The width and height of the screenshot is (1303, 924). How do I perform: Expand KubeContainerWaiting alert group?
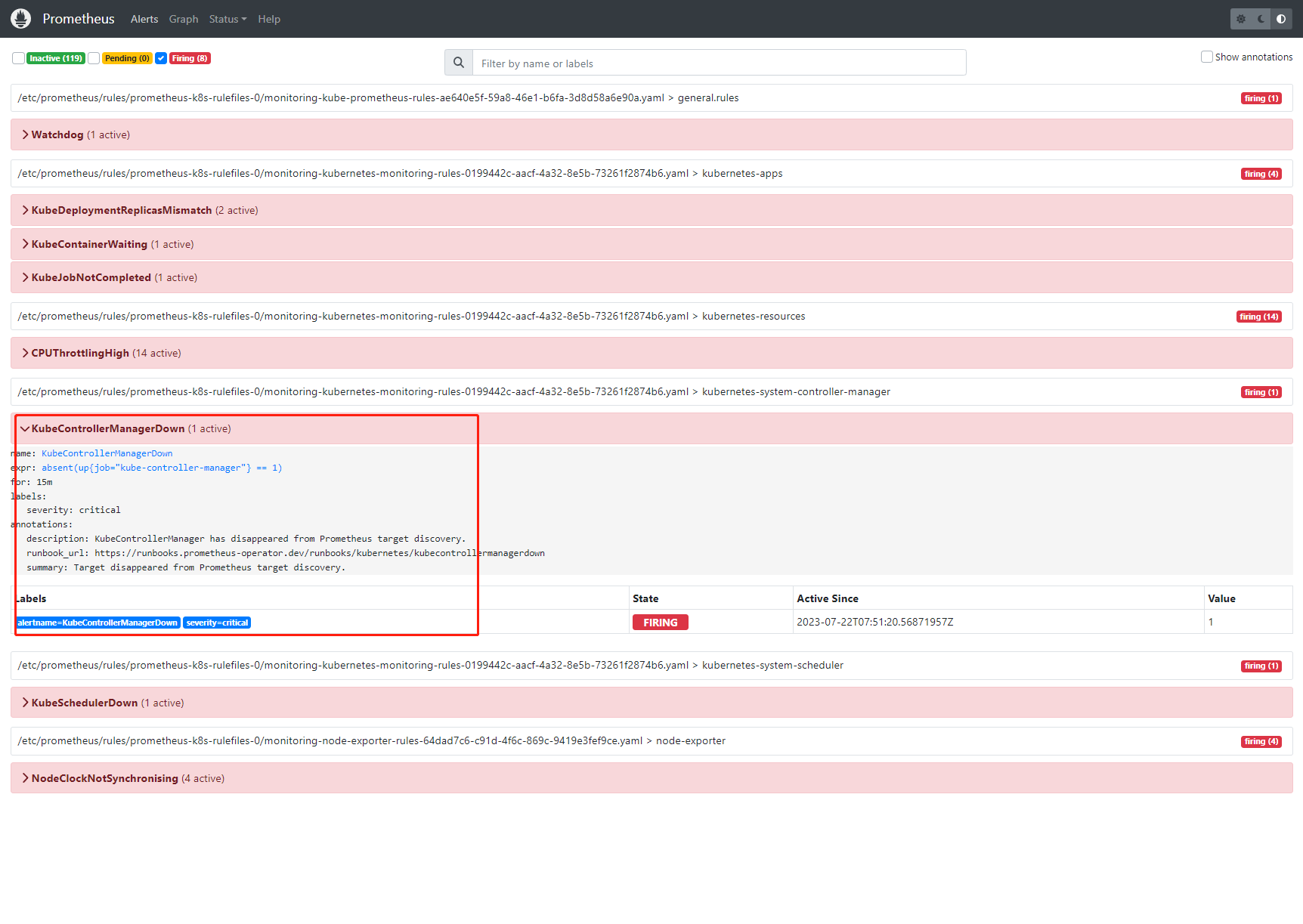click(x=651, y=244)
